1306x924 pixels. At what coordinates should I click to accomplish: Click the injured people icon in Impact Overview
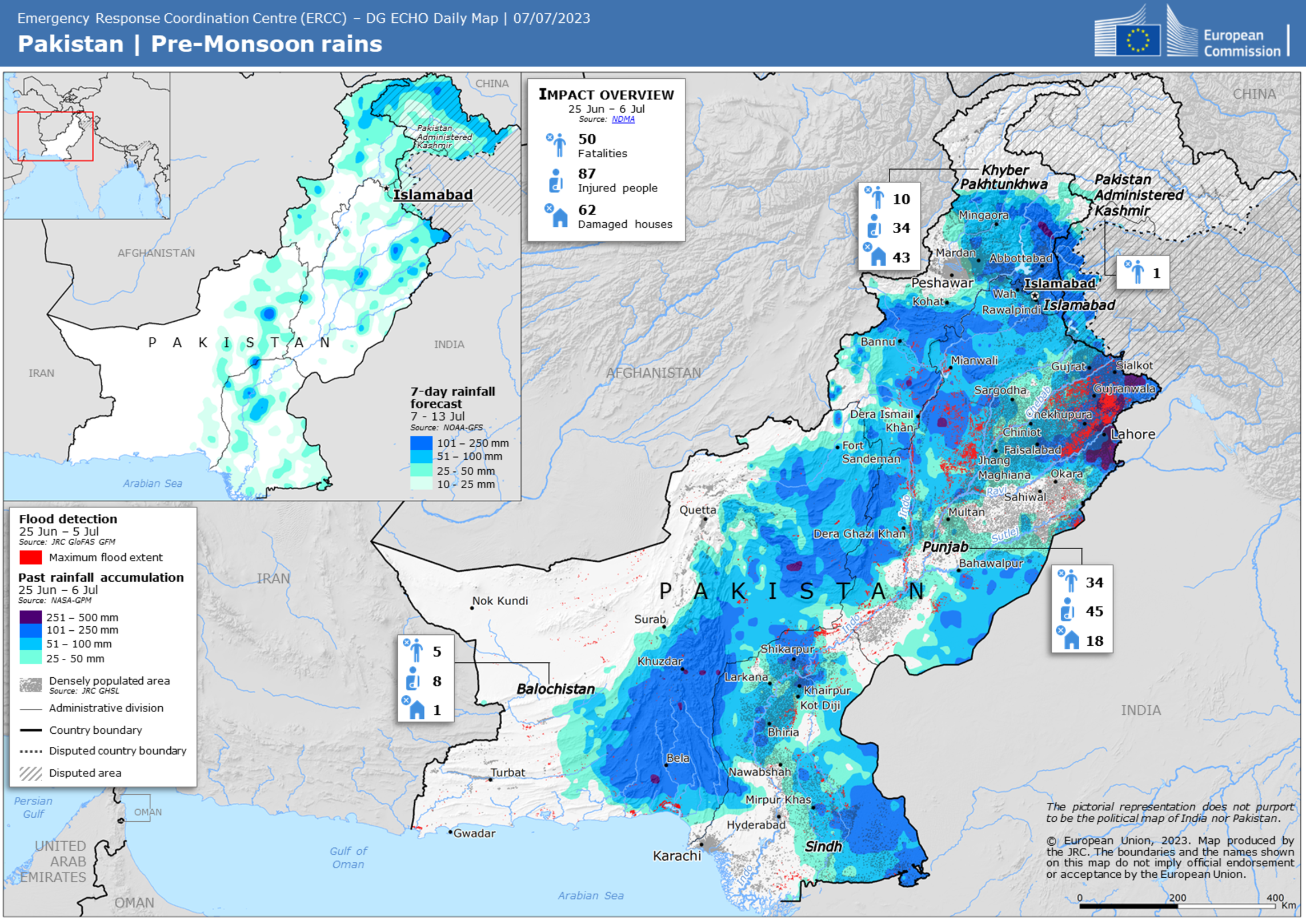tap(556, 181)
